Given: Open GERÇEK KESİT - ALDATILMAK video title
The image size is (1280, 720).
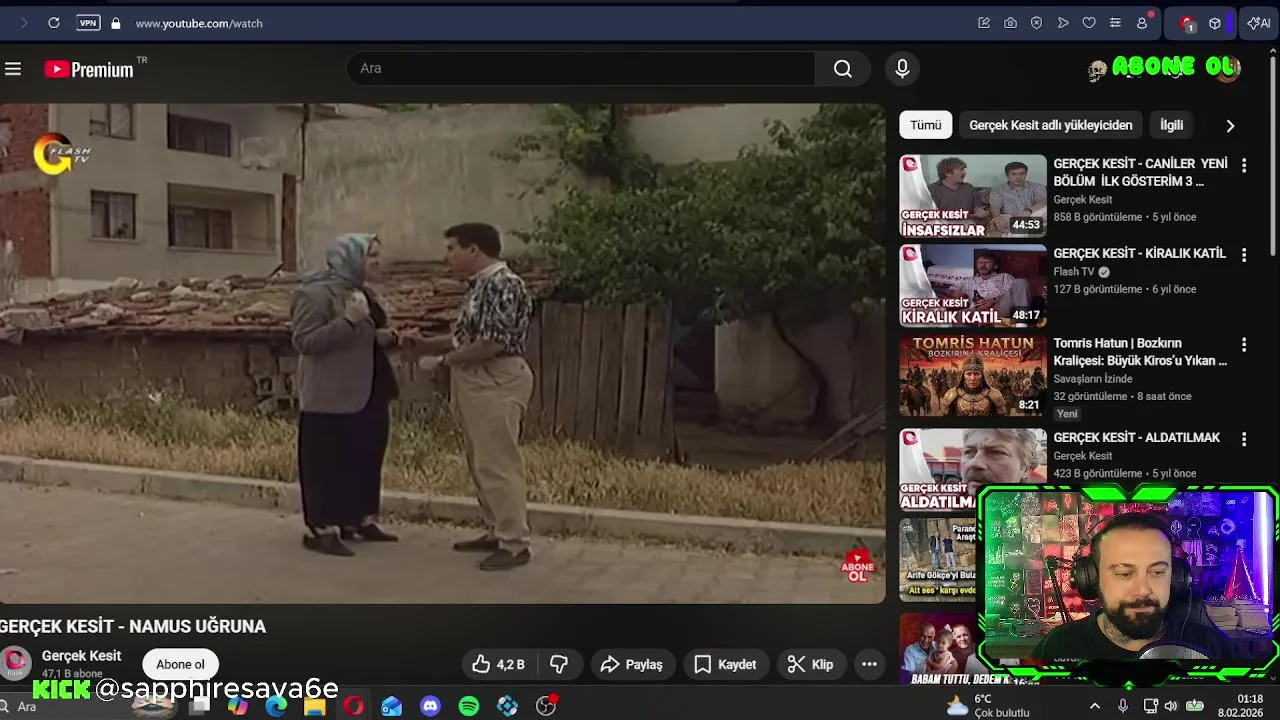Looking at the screenshot, I should point(1136,437).
